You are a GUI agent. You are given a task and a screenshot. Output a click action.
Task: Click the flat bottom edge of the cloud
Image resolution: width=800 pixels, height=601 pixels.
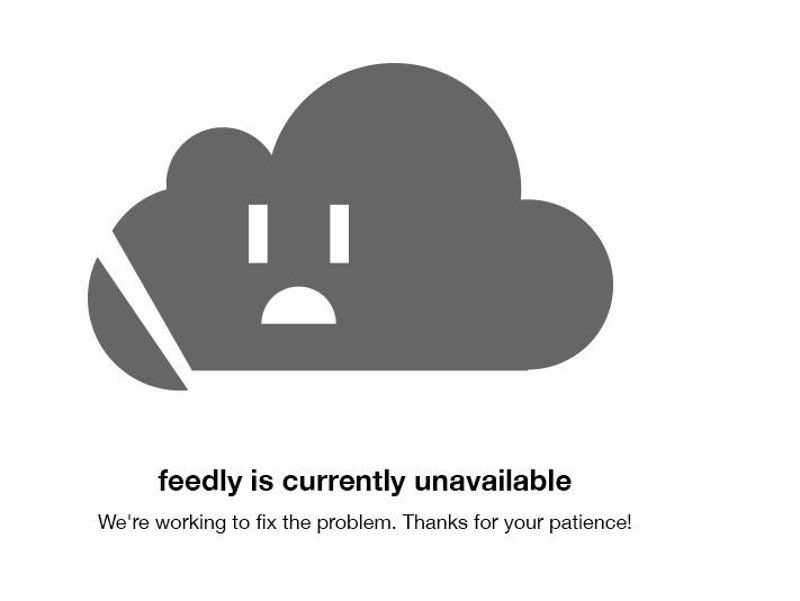[x=360, y=368]
